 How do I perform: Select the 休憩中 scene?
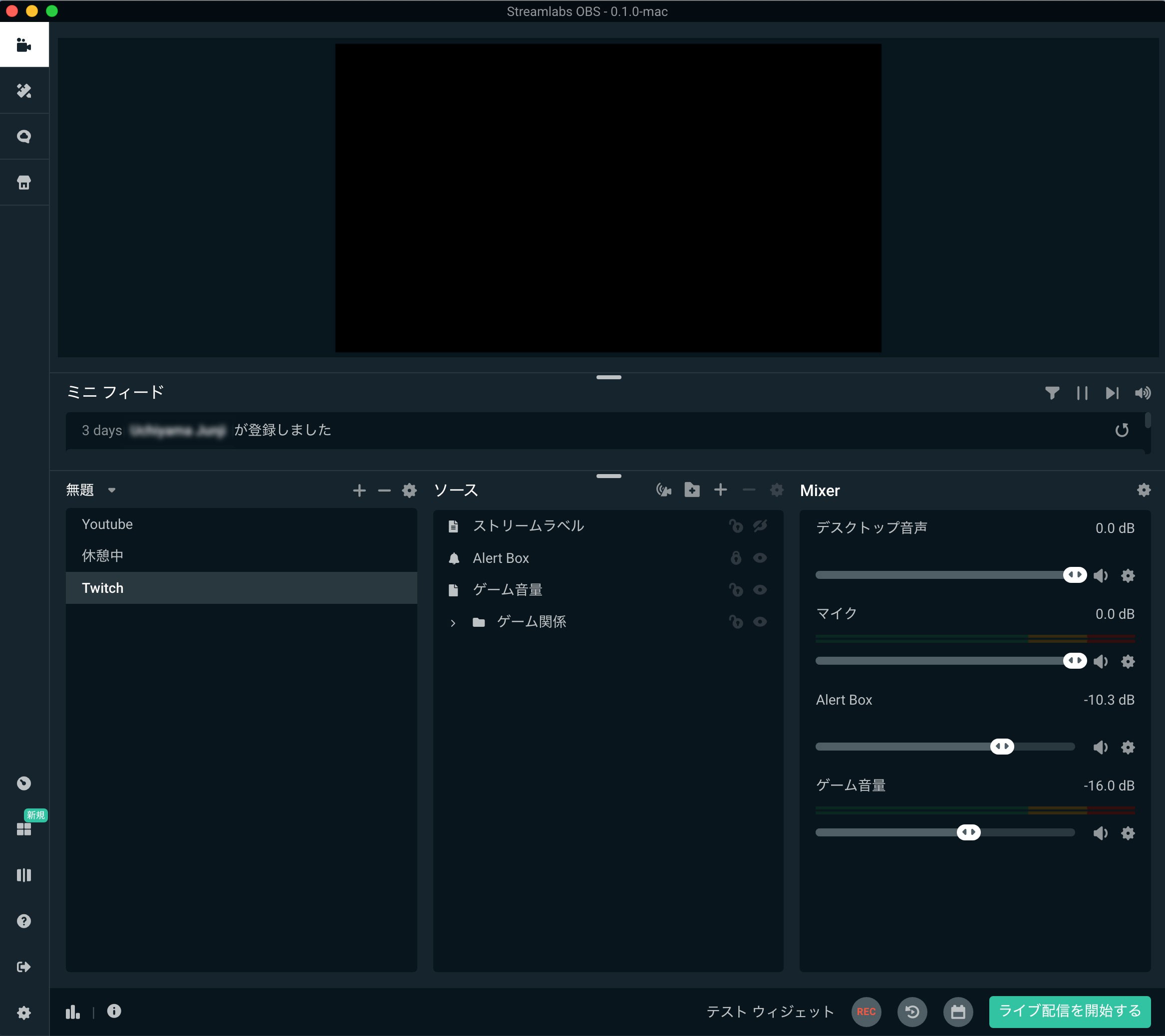click(x=241, y=555)
